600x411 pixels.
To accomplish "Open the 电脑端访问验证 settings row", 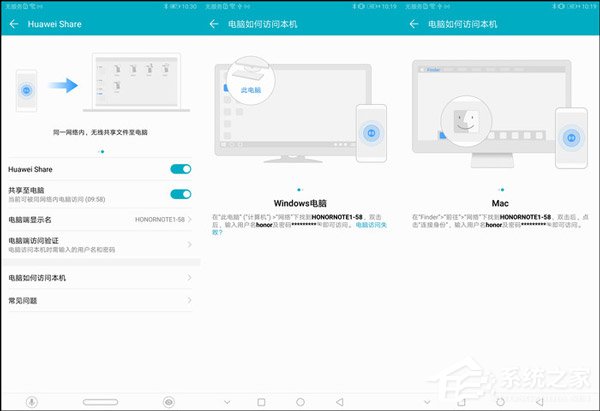I will point(100,244).
